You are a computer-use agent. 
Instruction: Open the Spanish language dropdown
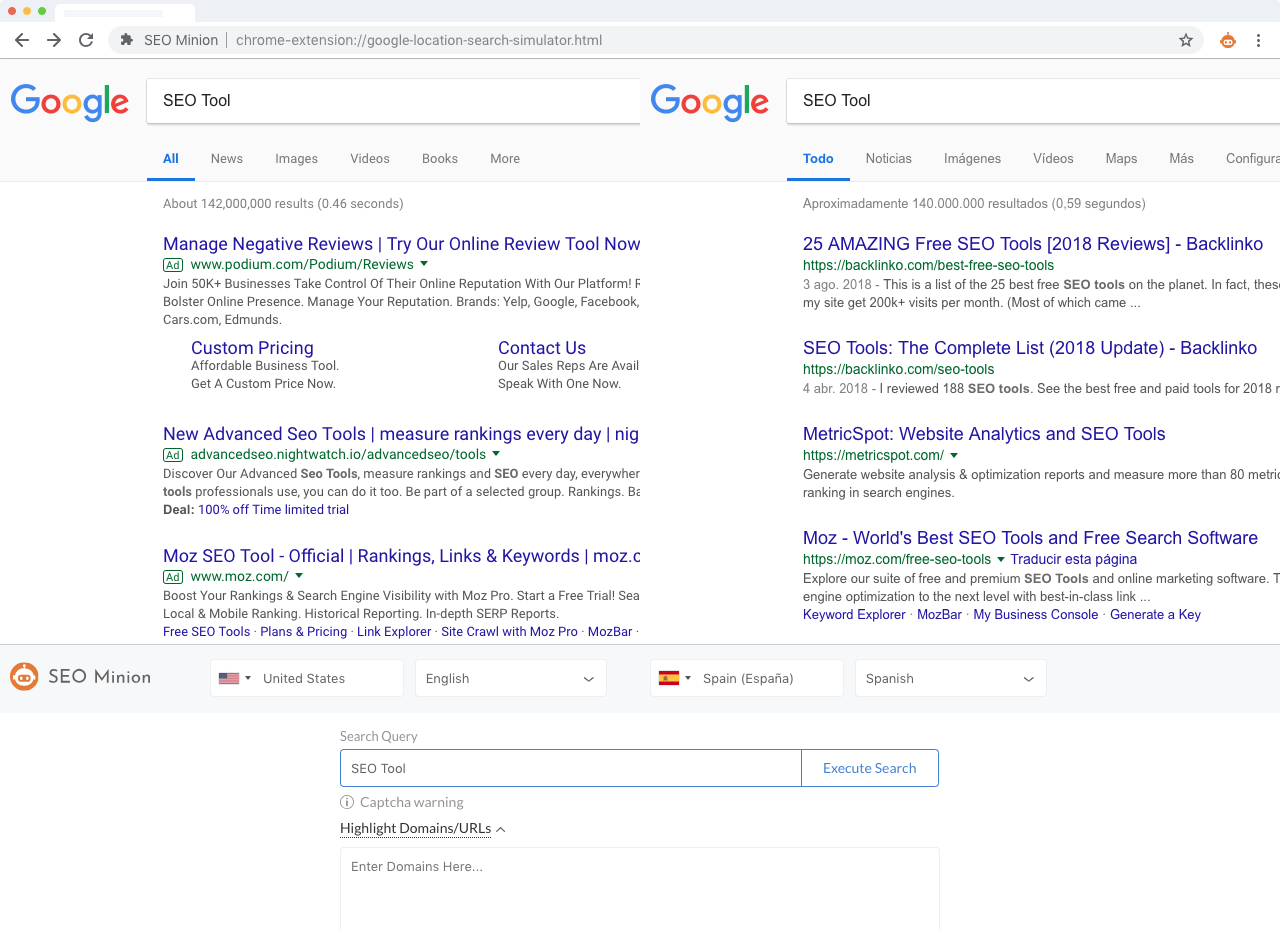[951, 678]
